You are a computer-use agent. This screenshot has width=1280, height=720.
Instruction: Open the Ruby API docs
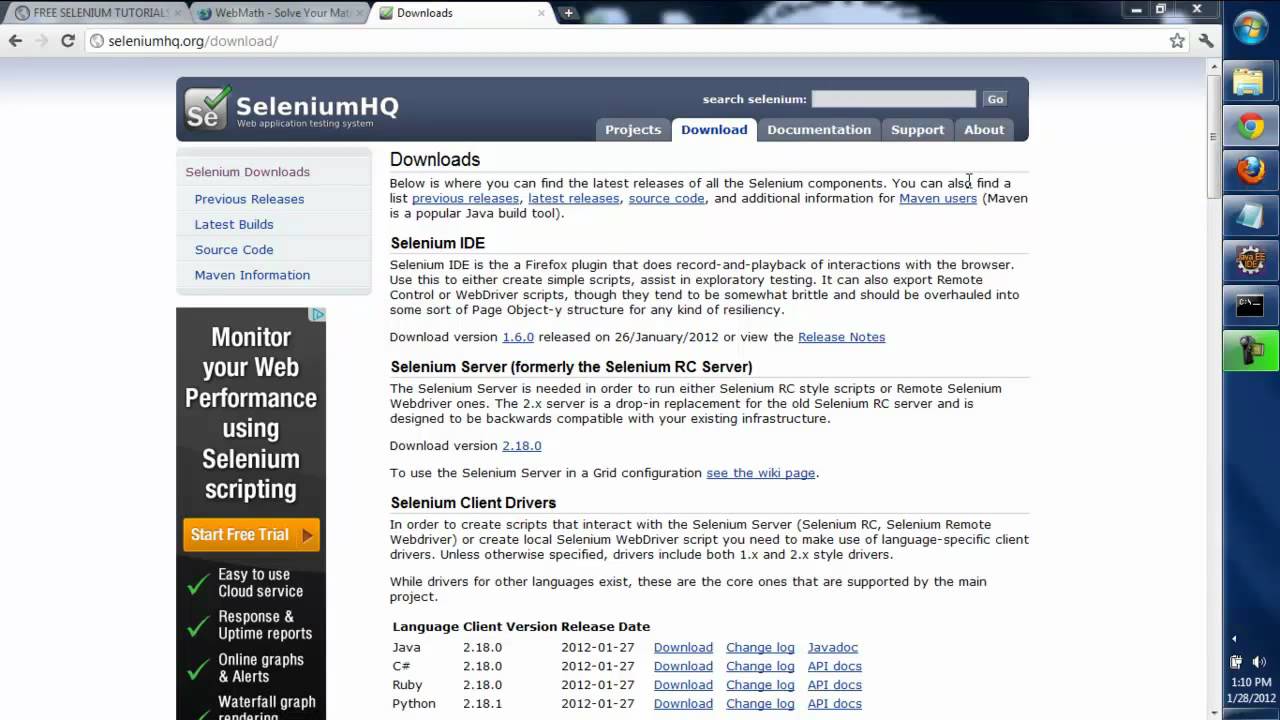point(834,686)
